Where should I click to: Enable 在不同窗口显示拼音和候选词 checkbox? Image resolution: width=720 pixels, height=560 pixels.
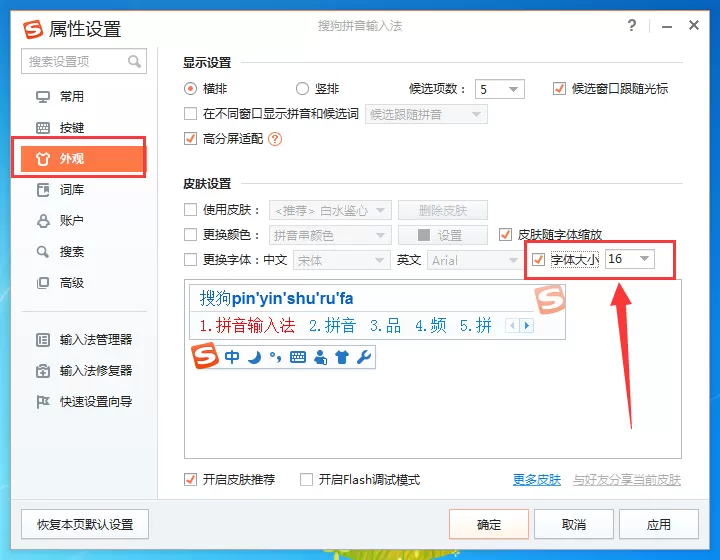click(190, 113)
